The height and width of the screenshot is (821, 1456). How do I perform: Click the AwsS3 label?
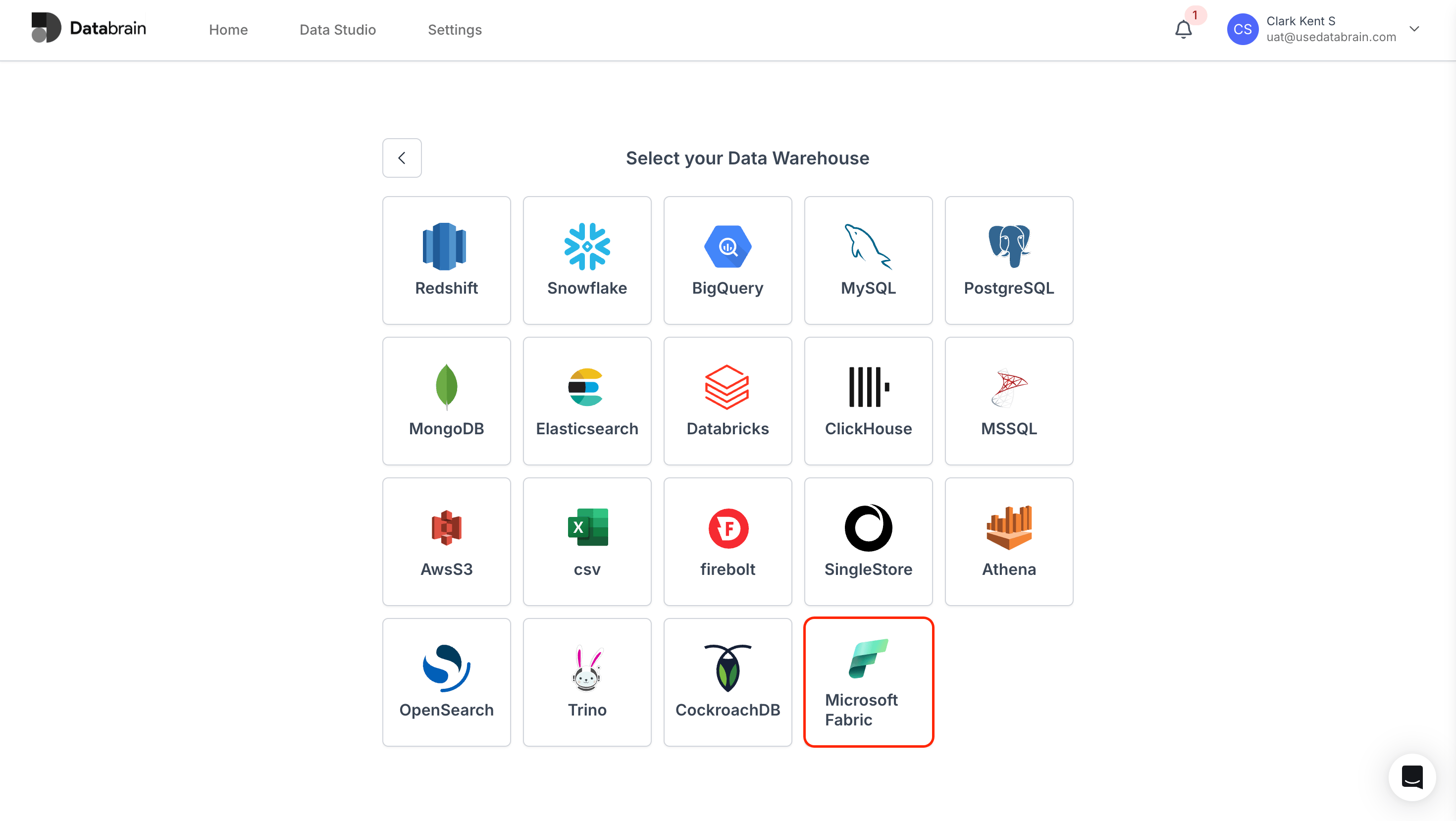click(447, 569)
